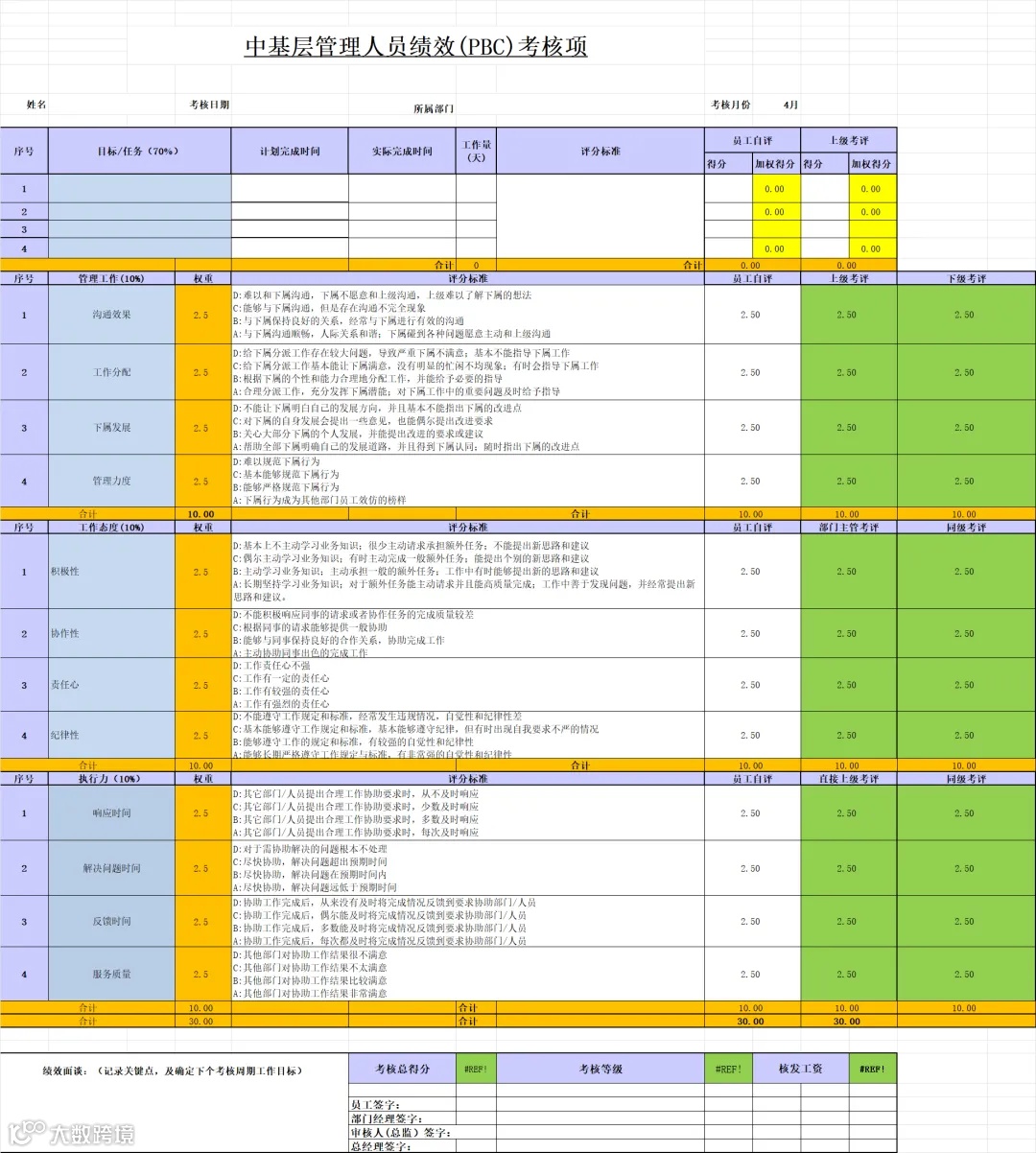The image size is (1036, 1153).
Task: Select the #REF! cell beside 核发工资
Action: click(872, 1069)
